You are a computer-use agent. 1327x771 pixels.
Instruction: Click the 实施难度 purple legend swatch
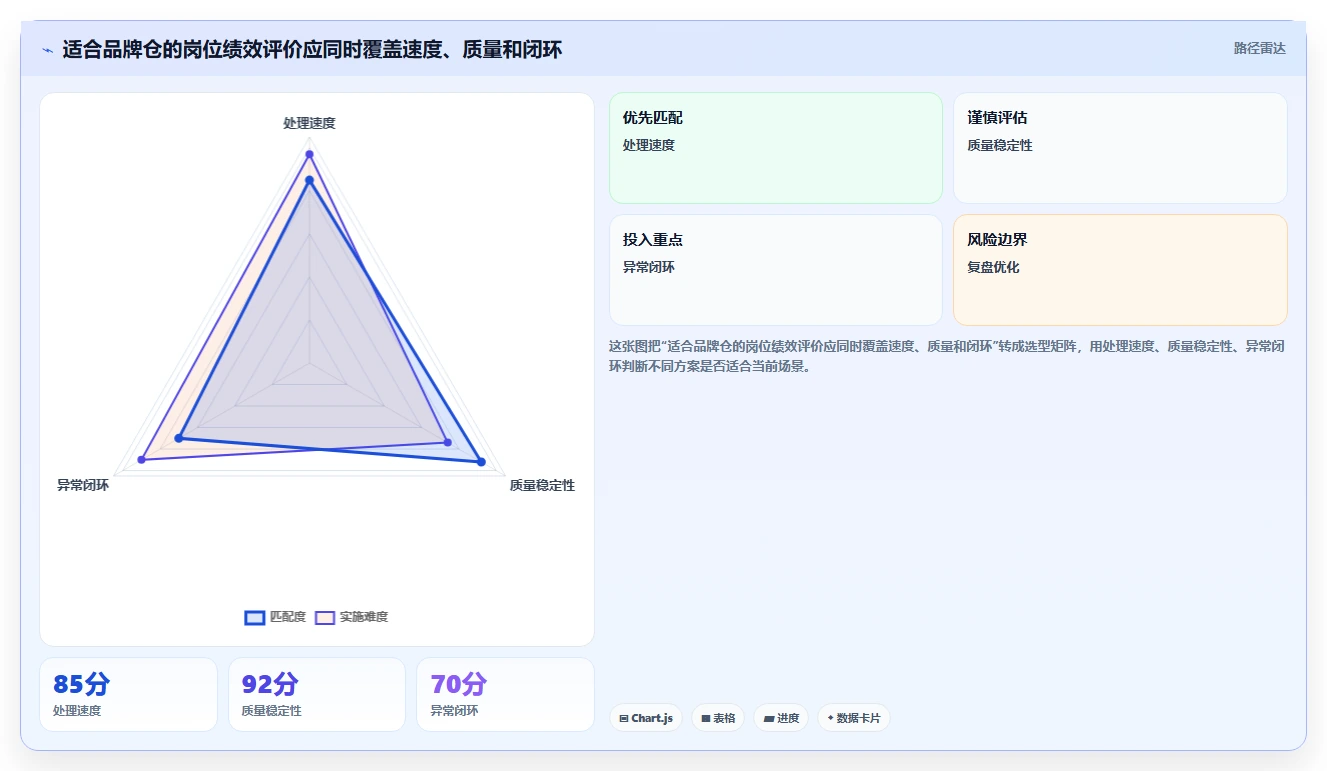pyautogui.click(x=325, y=617)
